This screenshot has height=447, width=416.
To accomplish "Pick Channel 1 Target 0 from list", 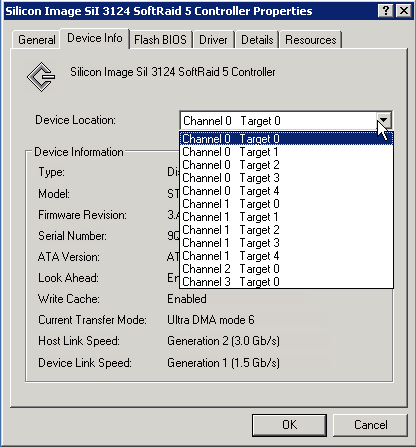I will point(286,204).
